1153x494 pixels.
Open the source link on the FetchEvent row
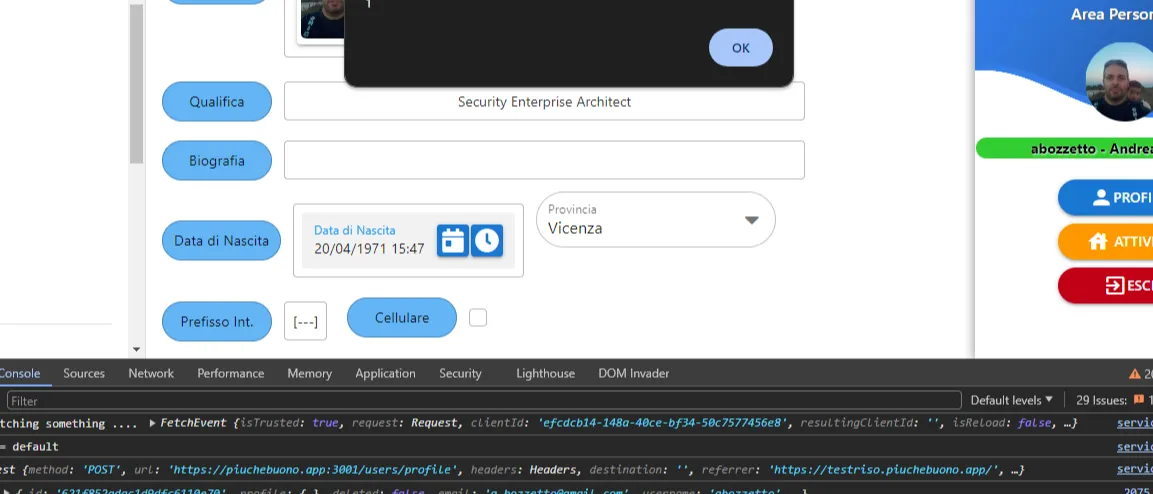(1135, 423)
